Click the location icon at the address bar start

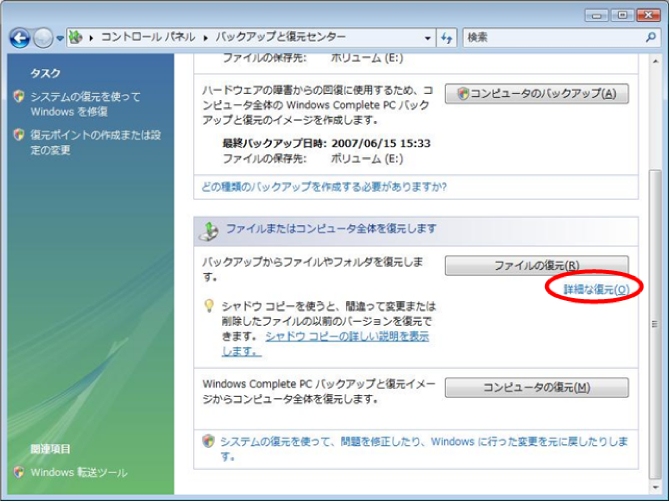tap(76, 37)
